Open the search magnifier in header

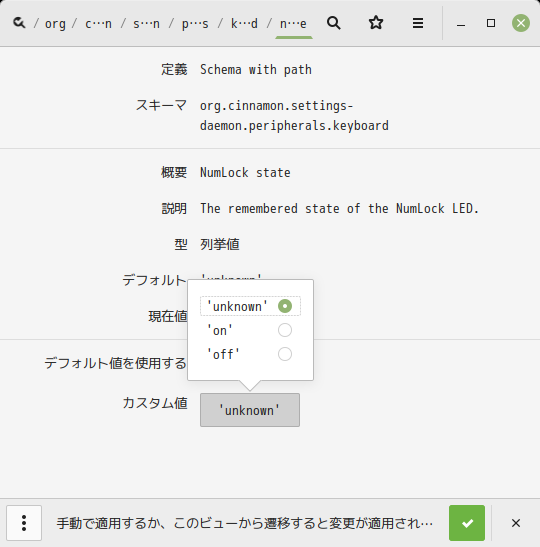pos(334,23)
